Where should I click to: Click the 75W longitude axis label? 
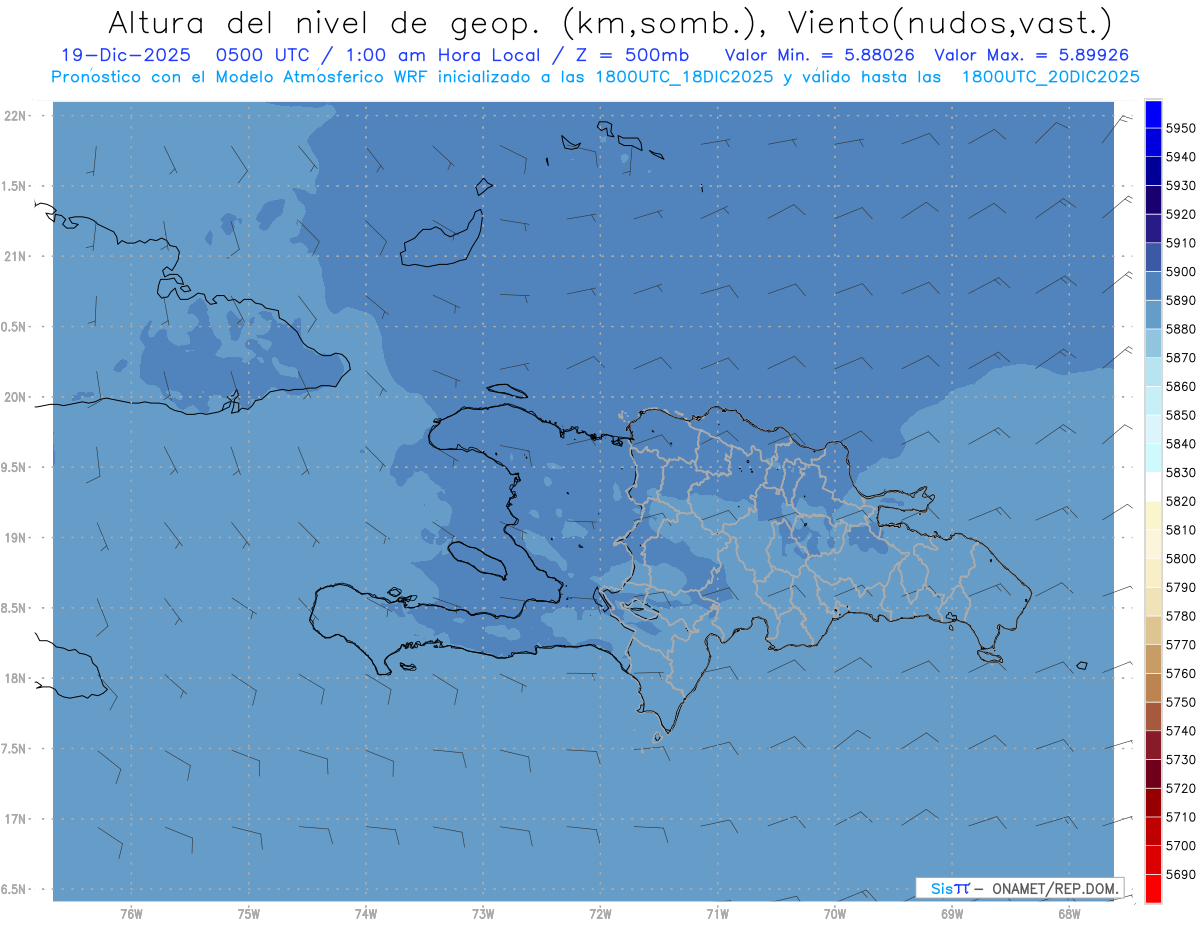pyautogui.click(x=249, y=914)
